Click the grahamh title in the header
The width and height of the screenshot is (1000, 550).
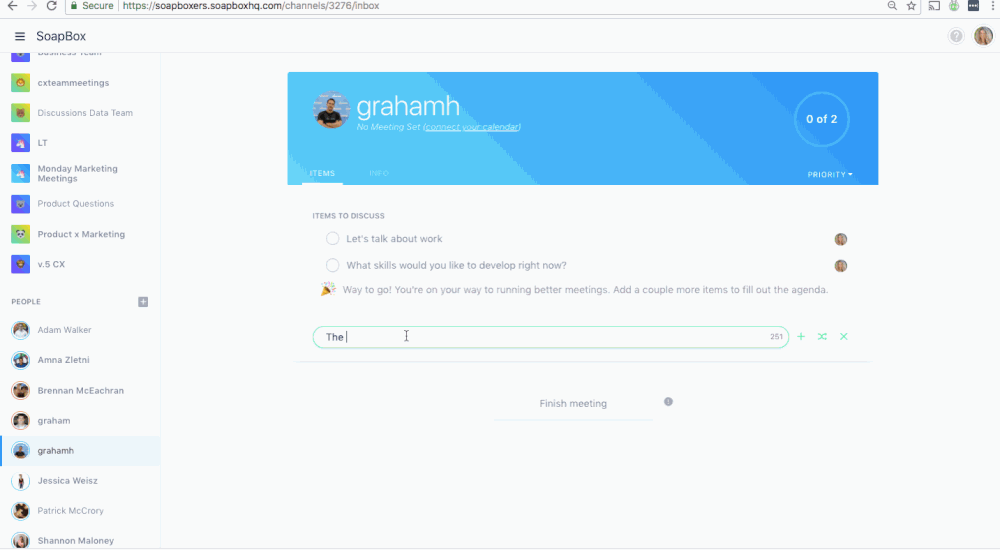(408, 107)
